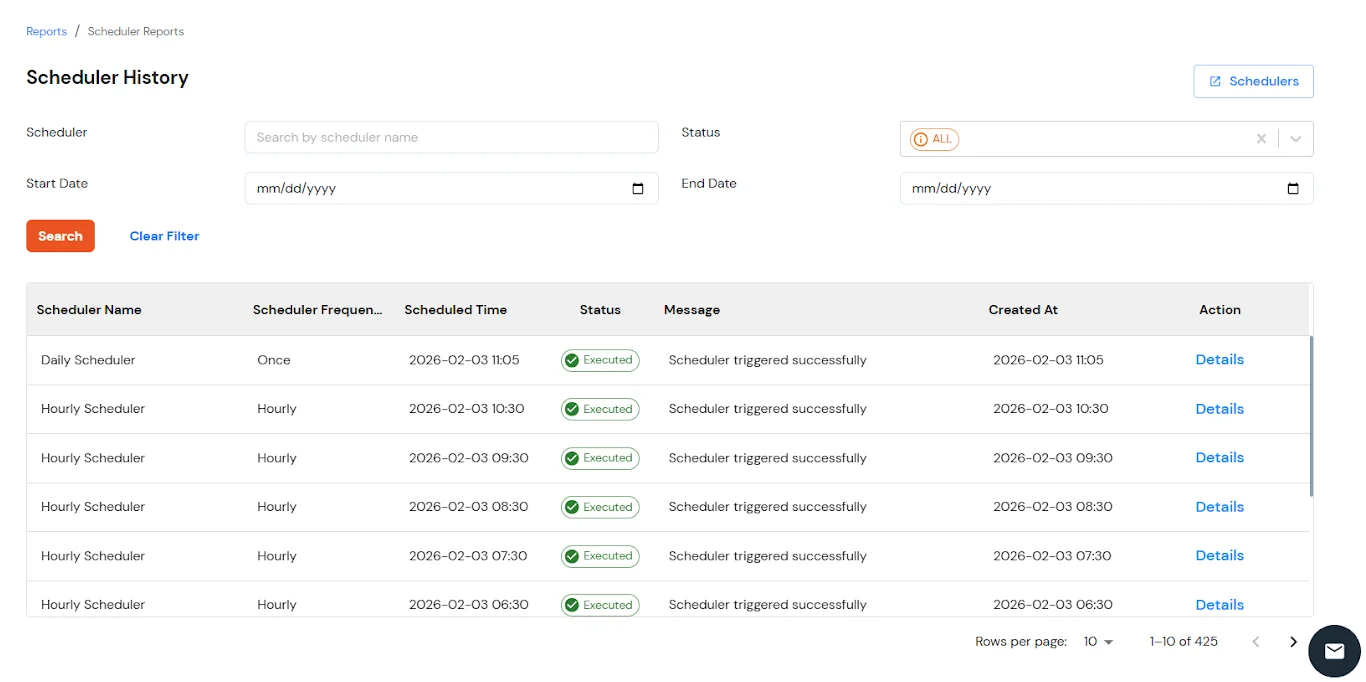Click Clear Filter to reset filters
This screenshot has height=682, width=1366.
(x=164, y=236)
